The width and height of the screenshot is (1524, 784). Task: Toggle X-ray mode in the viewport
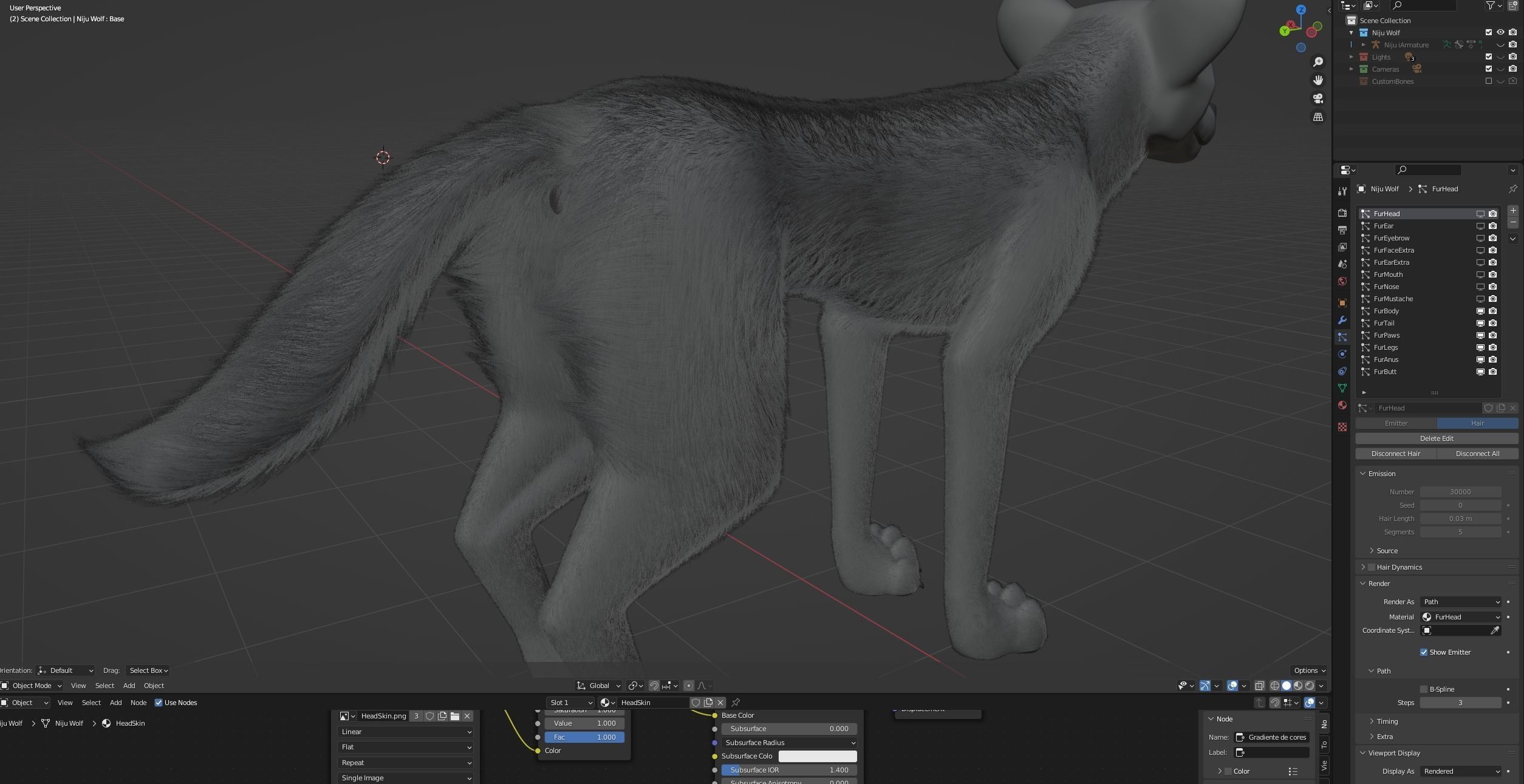(x=1260, y=686)
